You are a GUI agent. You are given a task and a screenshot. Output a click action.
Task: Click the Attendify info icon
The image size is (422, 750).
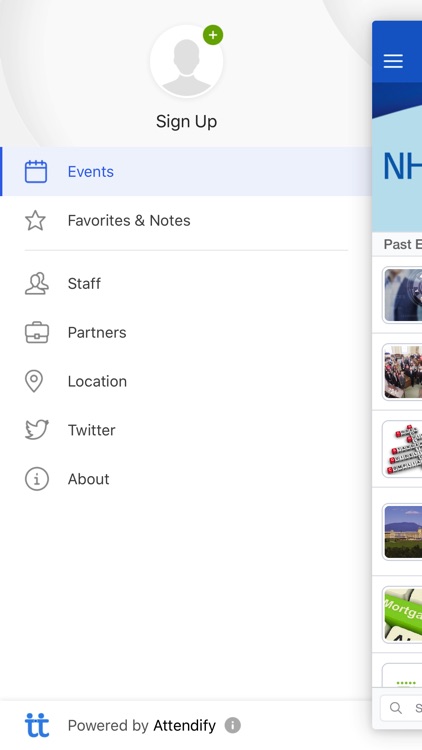click(x=233, y=725)
